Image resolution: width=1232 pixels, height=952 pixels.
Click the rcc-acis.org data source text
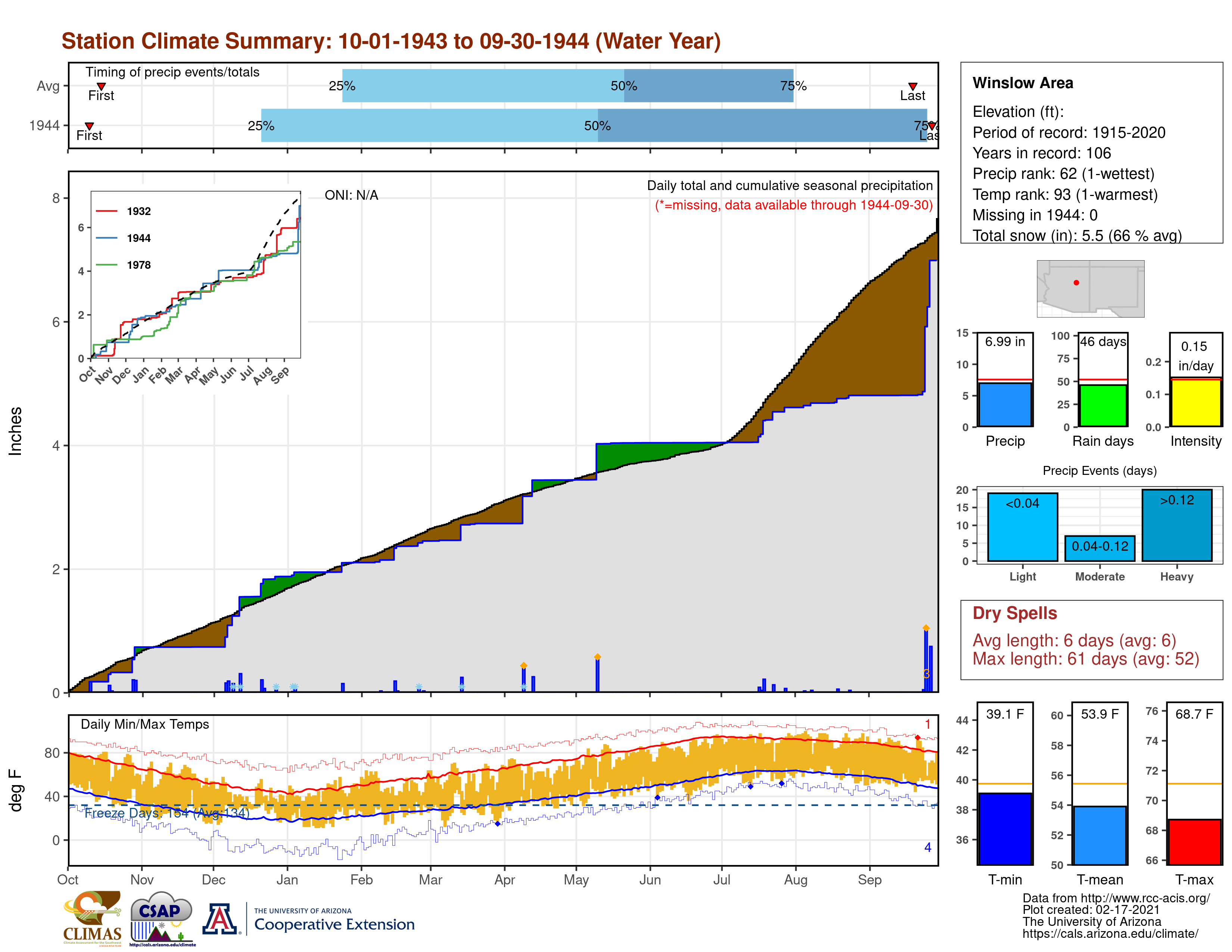coord(1116,898)
